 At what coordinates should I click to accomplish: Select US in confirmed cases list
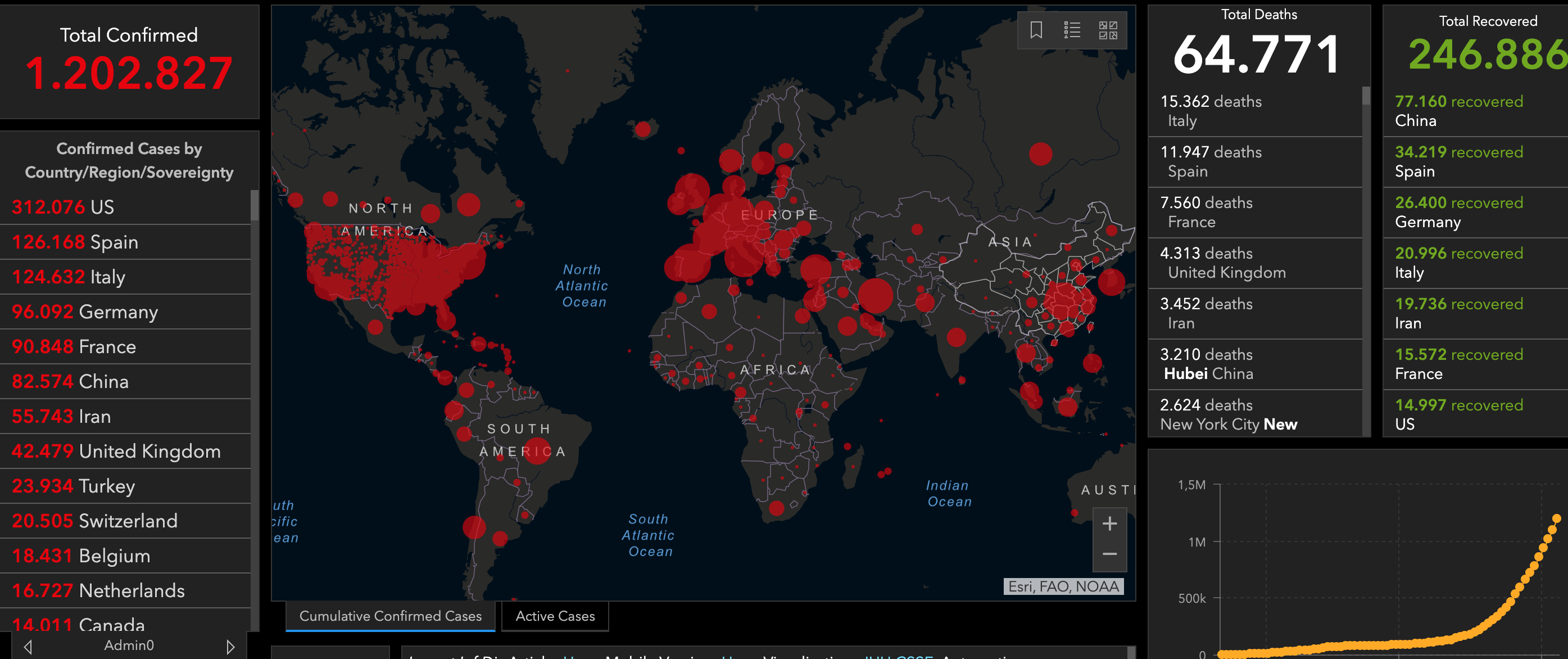[125, 207]
